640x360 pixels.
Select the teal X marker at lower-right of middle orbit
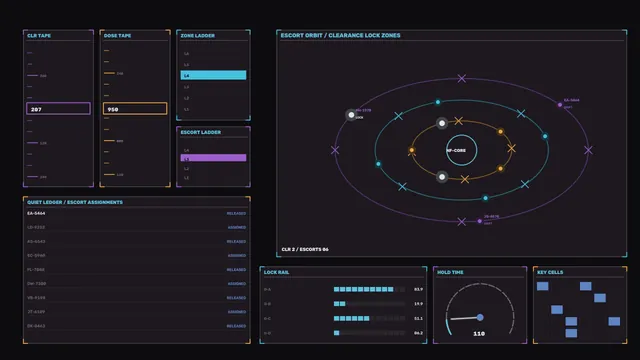[525, 184]
